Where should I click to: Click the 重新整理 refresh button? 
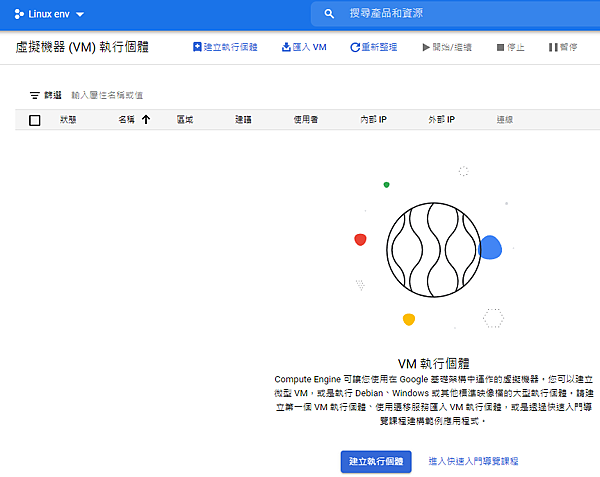[373, 47]
